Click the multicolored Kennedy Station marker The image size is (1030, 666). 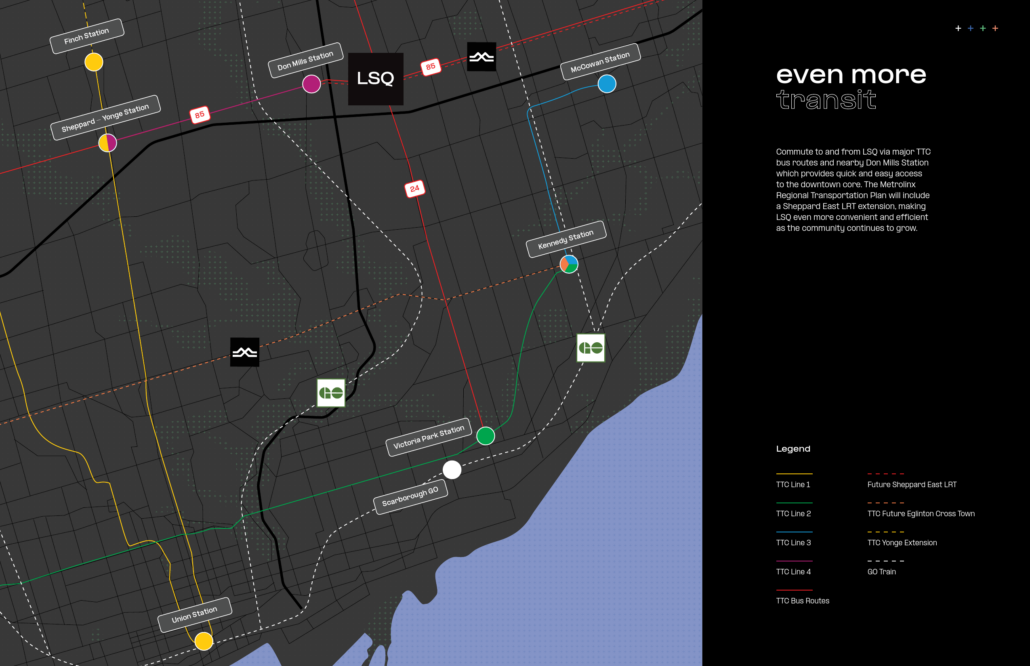(568, 264)
